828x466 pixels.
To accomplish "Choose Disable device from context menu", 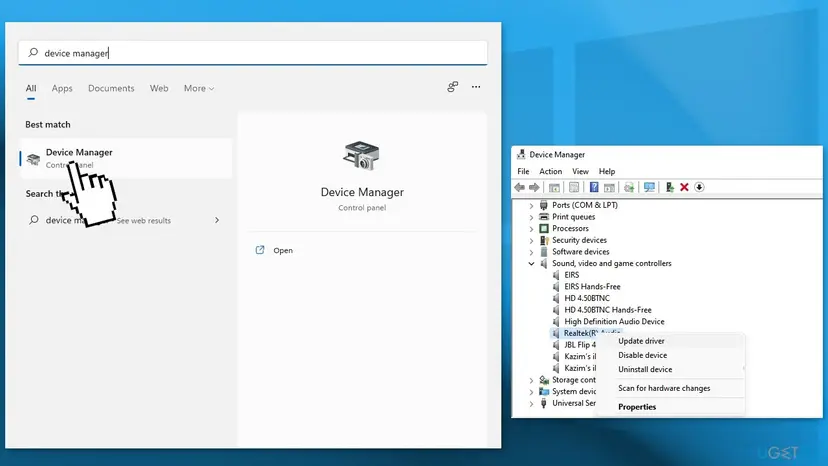I will pyautogui.click(x=671, y=355).
